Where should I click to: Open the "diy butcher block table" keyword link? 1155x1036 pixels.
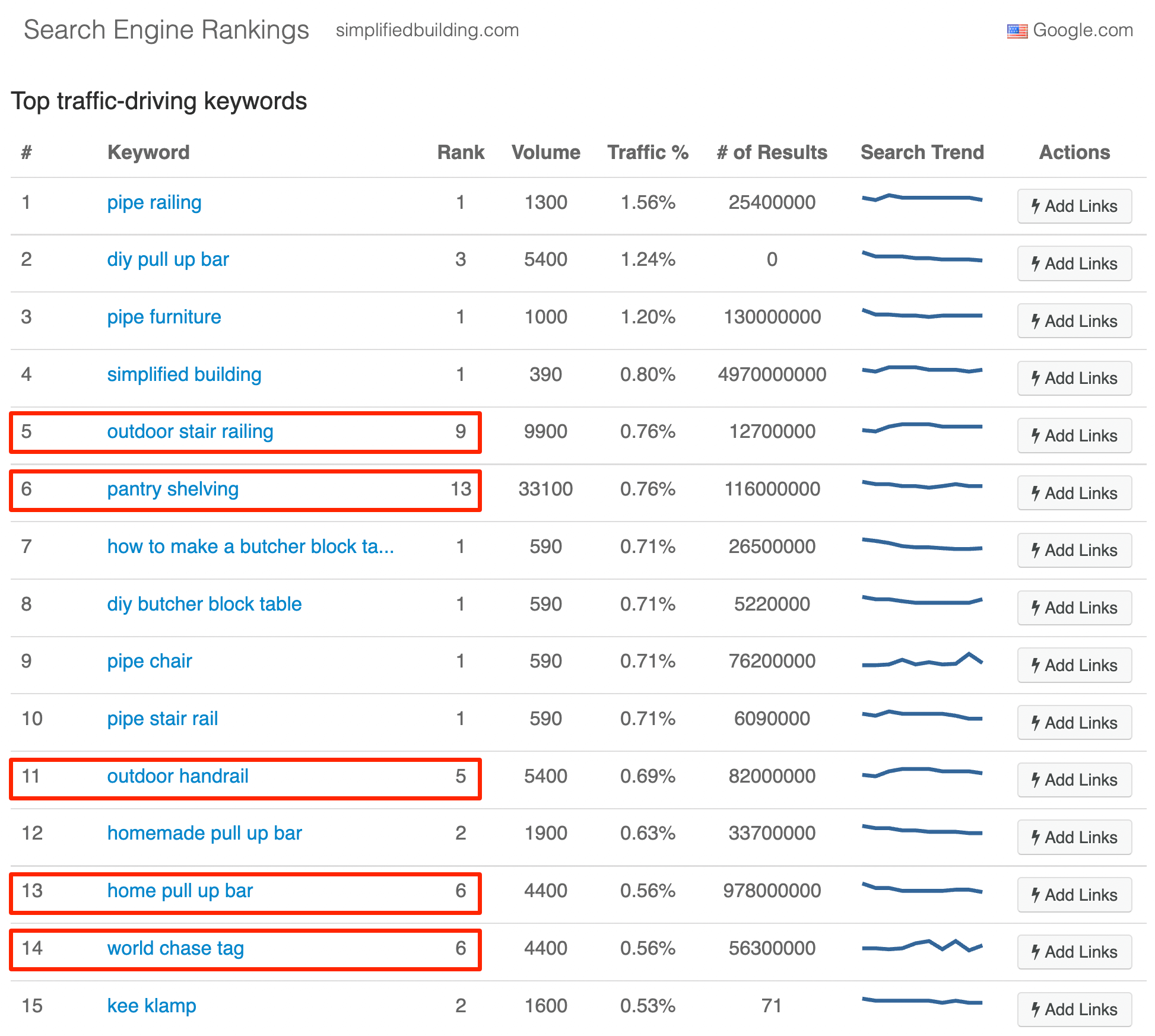(x=204, y=604)
